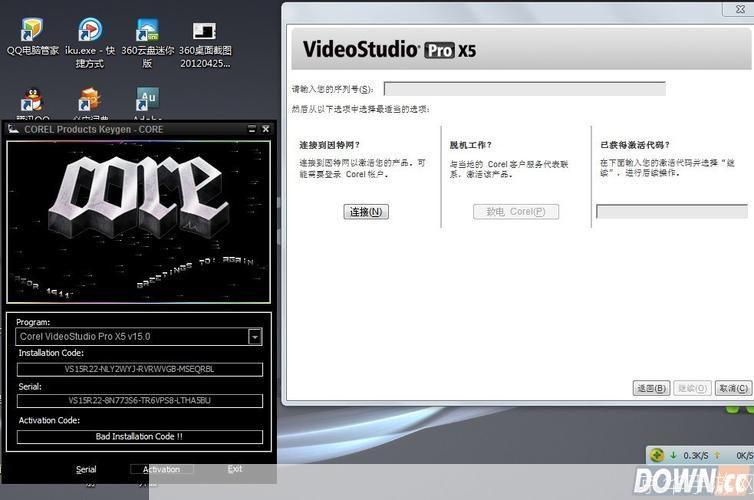This screenshot has width=754, height=500.
Task: Click the Keygen window title icon
Action: point(13,129)
